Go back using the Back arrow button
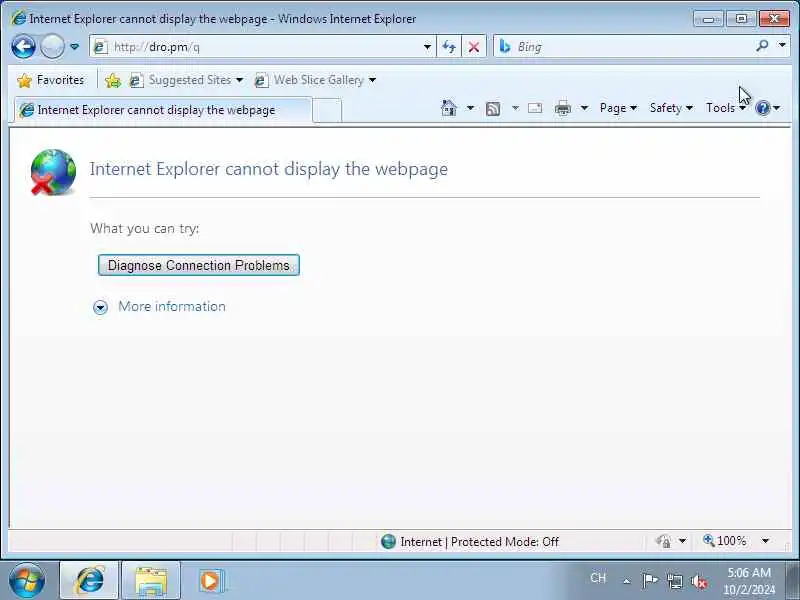Screen dimensions: 800x600 (23, 47)
